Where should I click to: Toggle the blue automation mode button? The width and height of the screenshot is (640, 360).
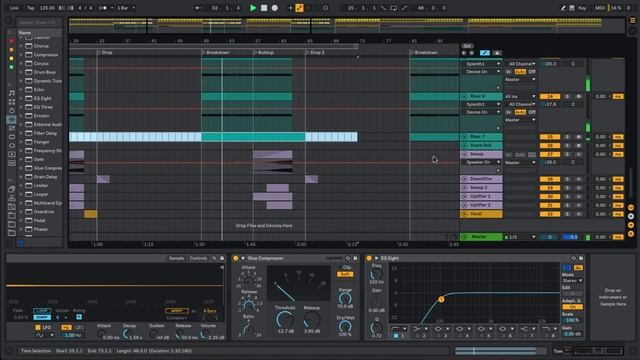(x=484, y=53)
